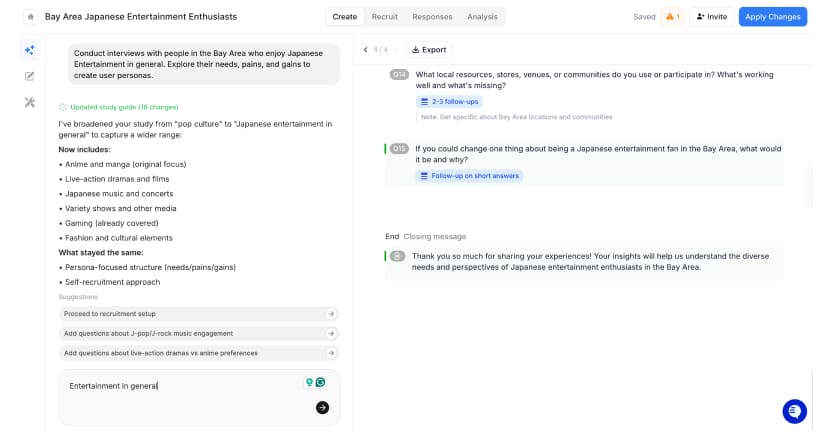
Task: Open the edit pencil sidebar icon
Action: click(x=30, y=76)
